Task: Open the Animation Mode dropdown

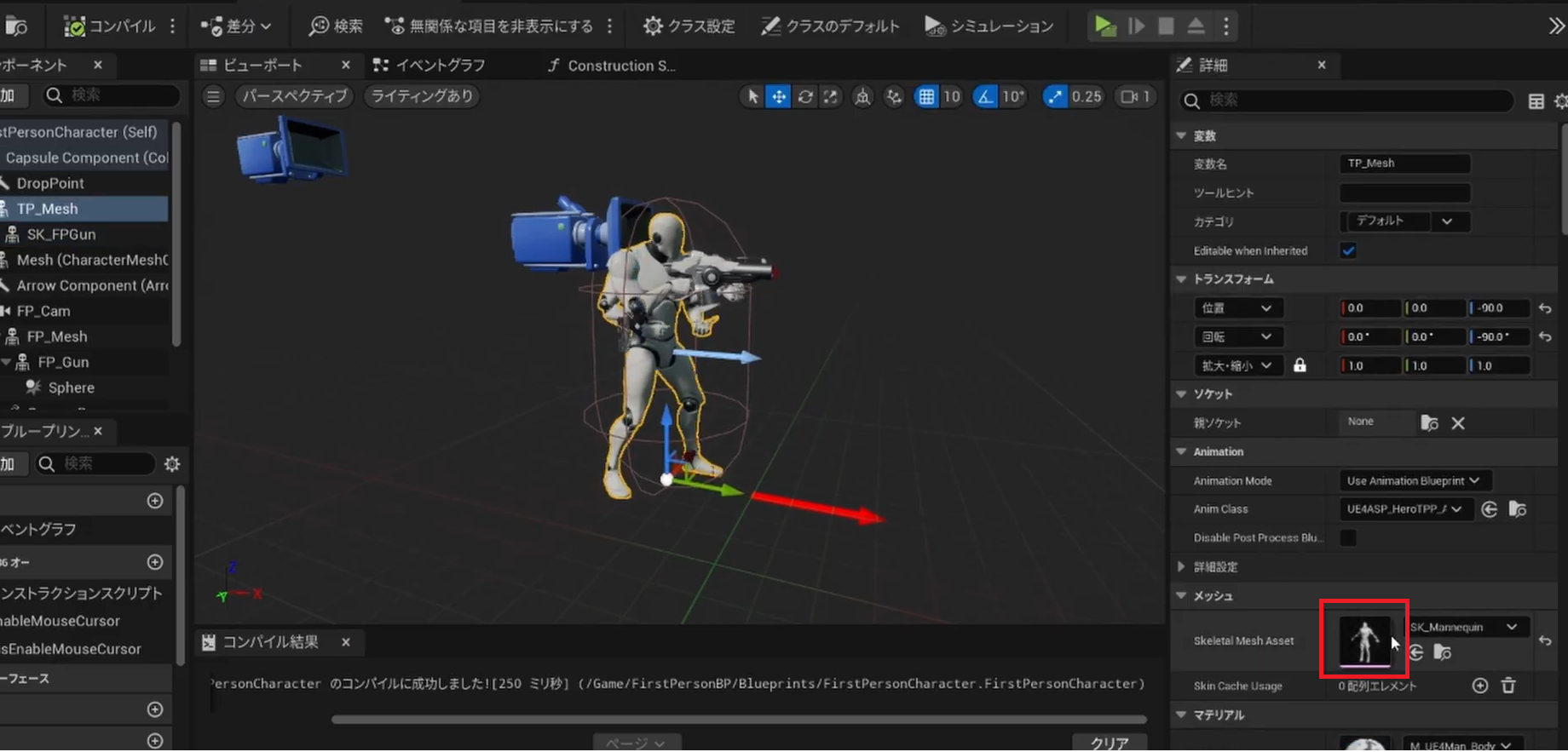Action: coord(1413,481)
